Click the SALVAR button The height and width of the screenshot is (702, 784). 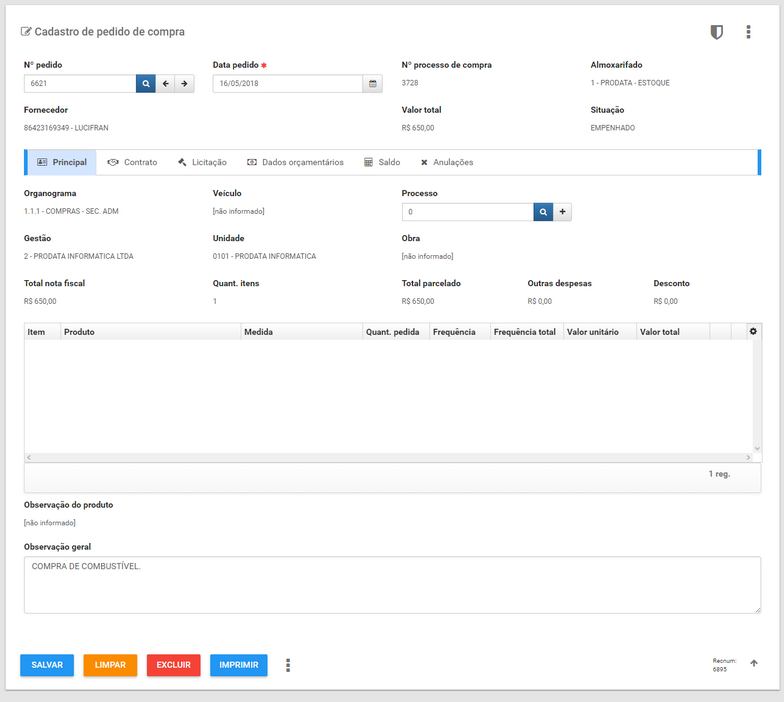click(47, 665)
